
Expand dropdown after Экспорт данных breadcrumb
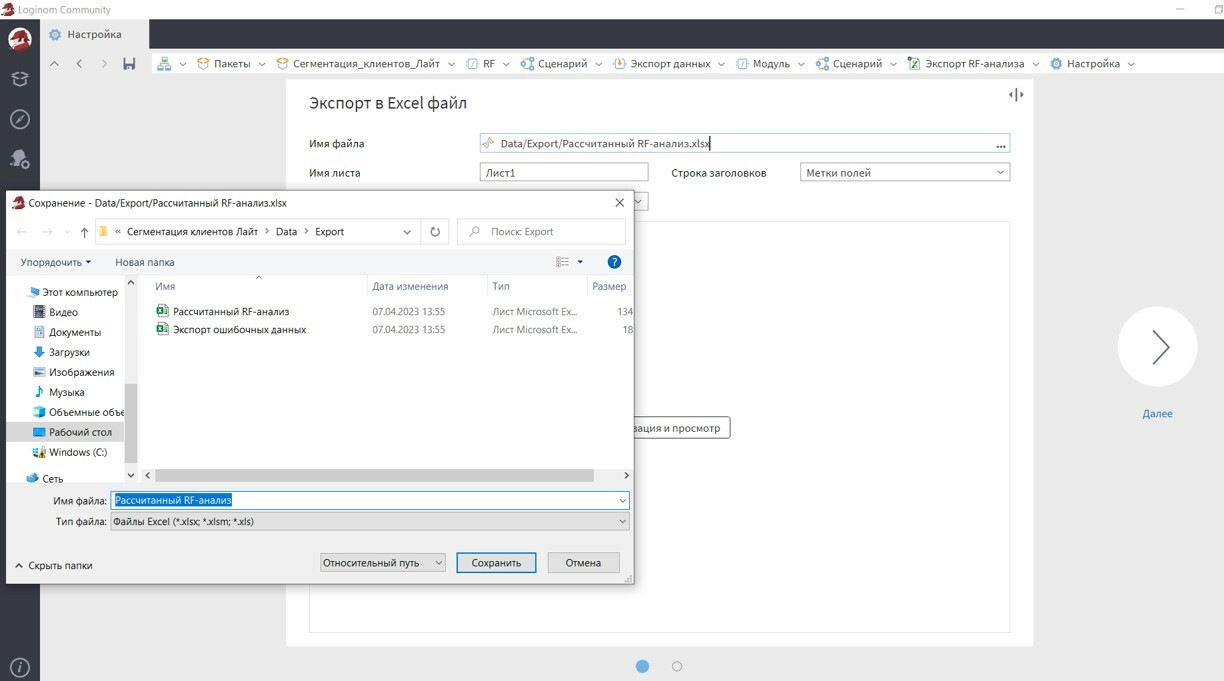[722, 63]
